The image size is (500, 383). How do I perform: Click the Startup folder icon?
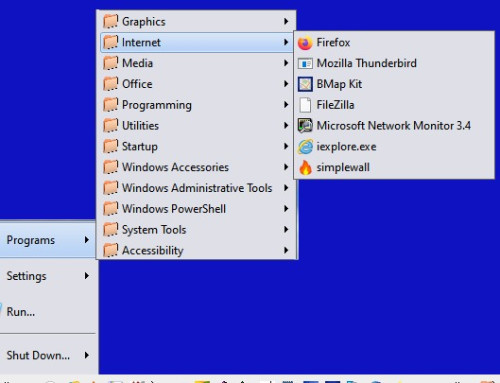coord(110,146)
